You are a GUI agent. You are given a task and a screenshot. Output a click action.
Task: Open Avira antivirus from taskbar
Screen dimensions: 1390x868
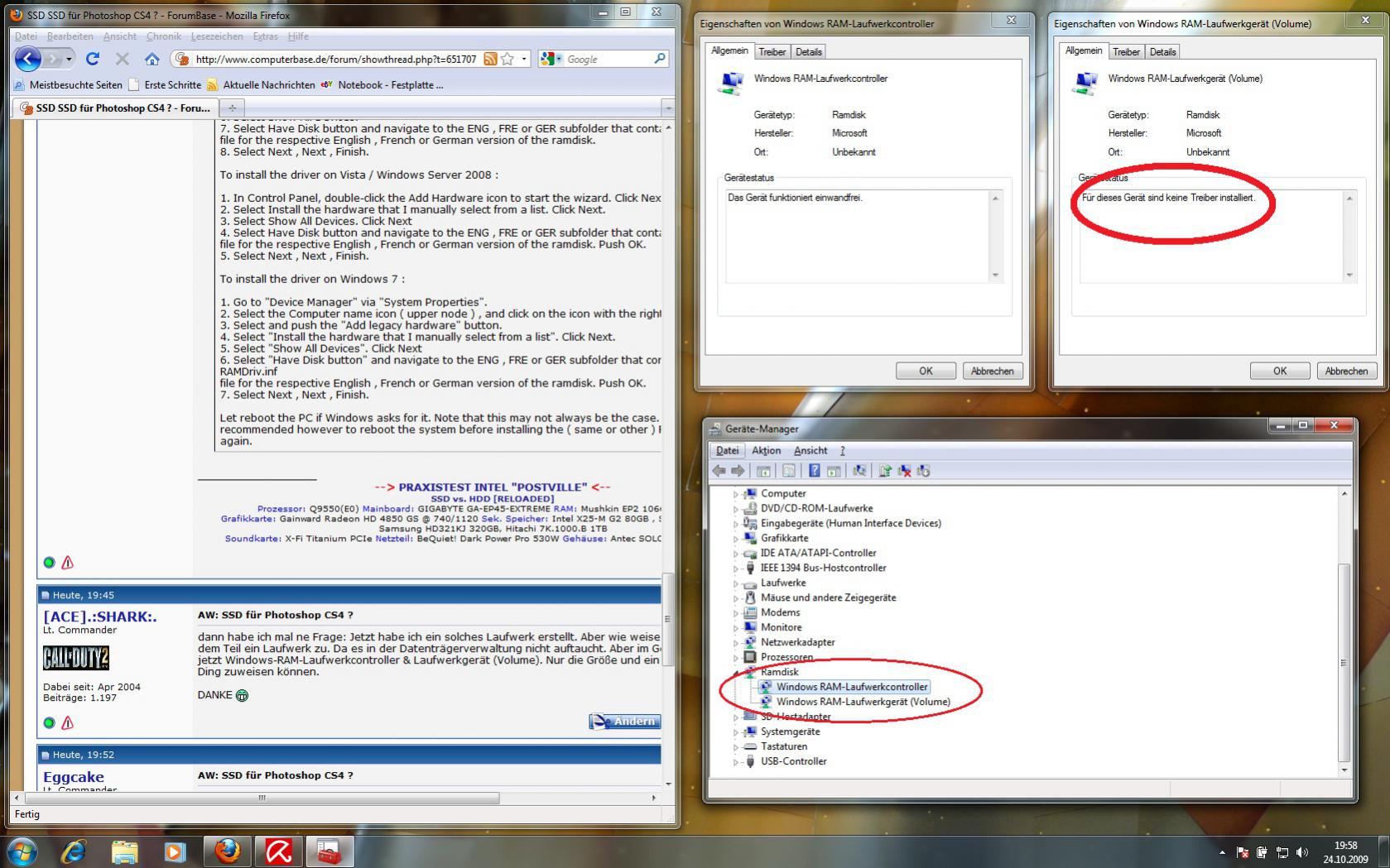coord(278,851)
